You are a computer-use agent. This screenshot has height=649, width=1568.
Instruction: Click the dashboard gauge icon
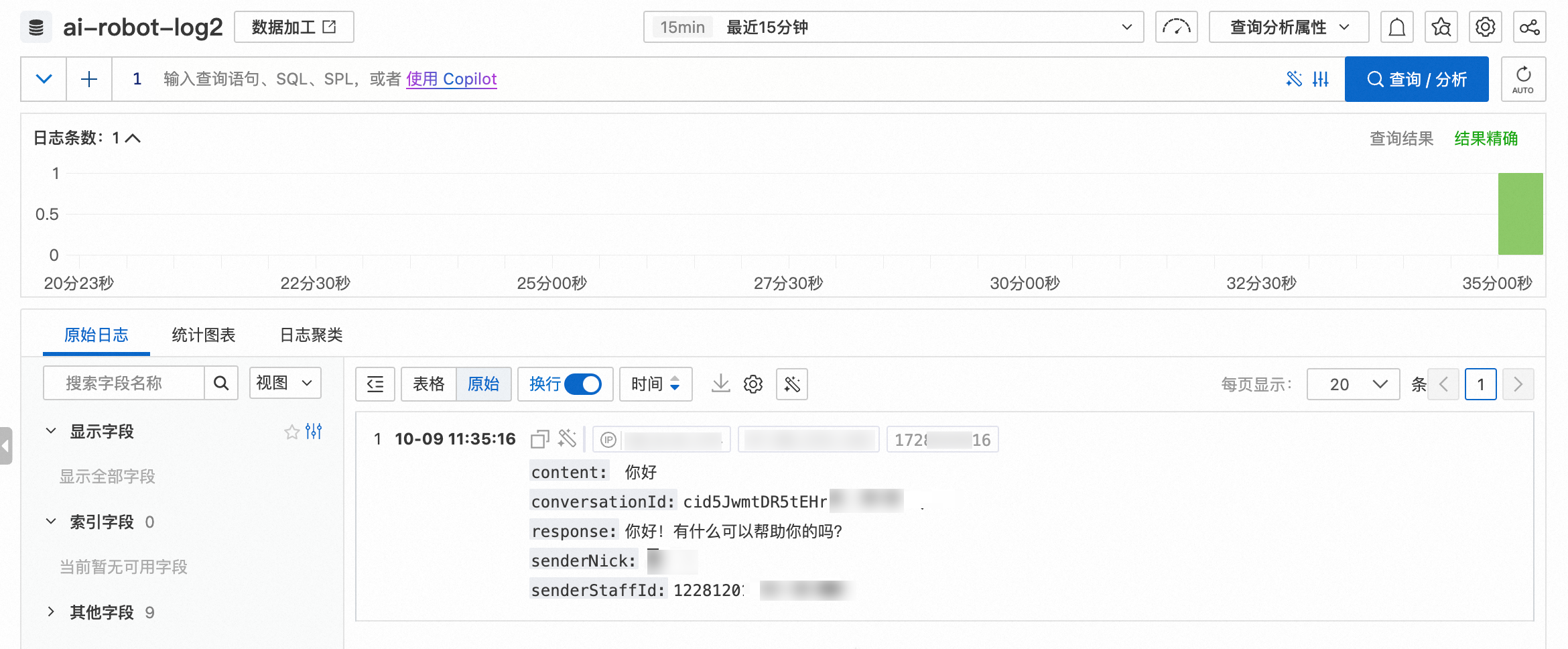[1176, 27]
